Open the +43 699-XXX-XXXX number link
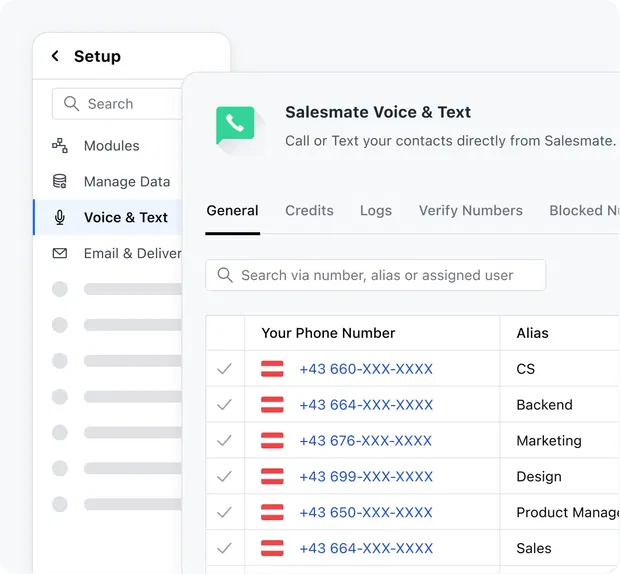The image size is (620, 574). coord(366,476)
